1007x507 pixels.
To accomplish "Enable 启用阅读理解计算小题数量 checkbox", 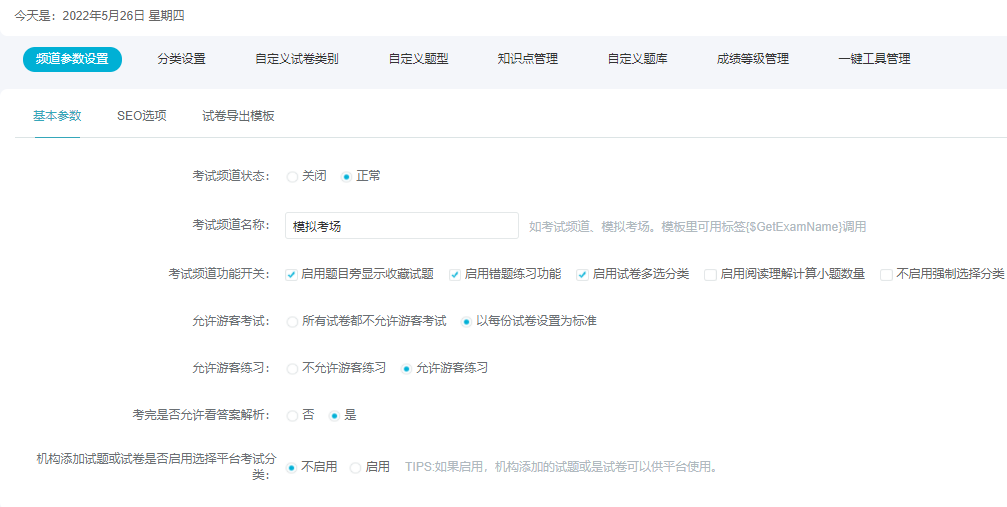I will [710, 274].
